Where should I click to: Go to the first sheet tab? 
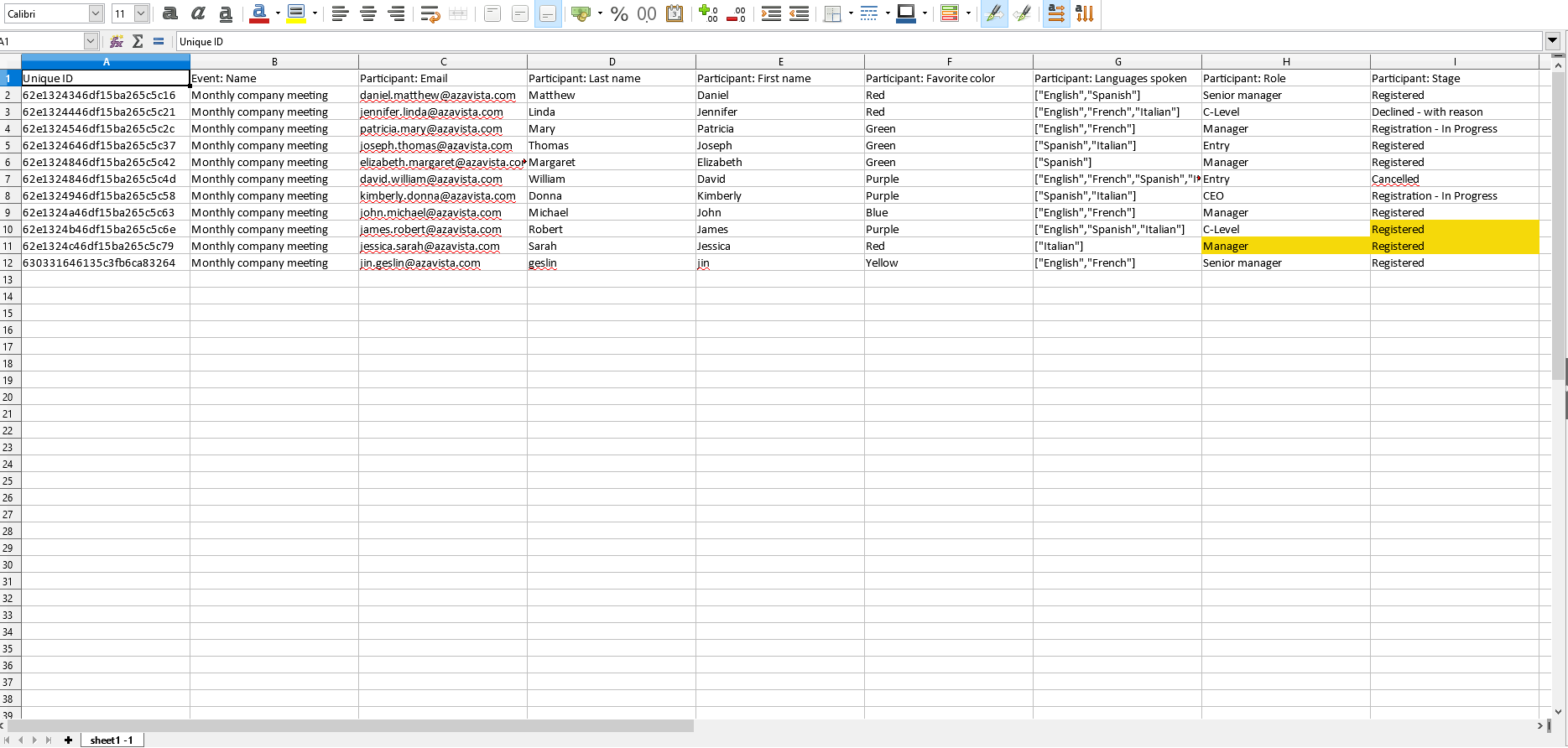8,740
